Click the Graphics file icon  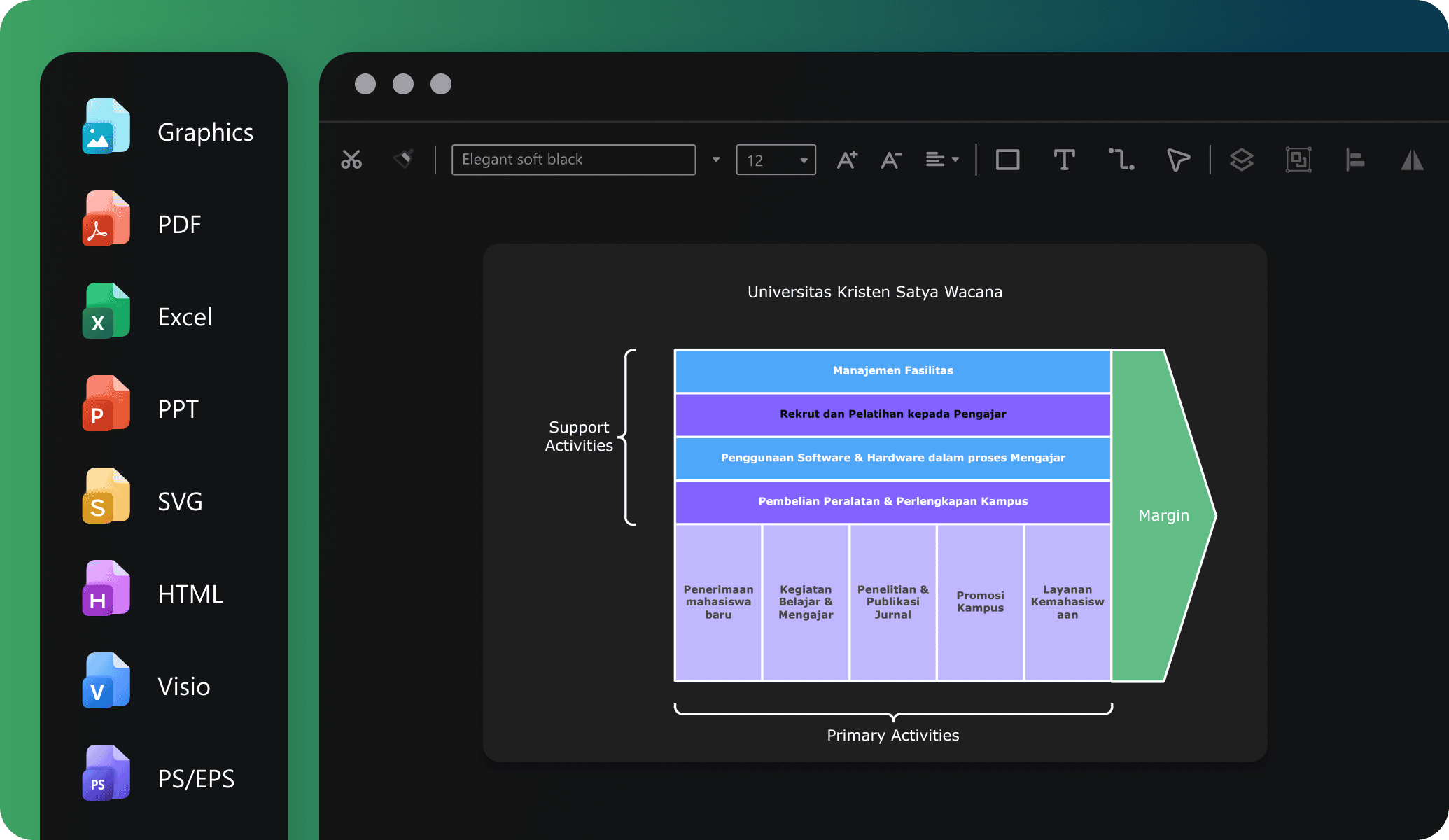pyautogui.click(x=106, y=126)
